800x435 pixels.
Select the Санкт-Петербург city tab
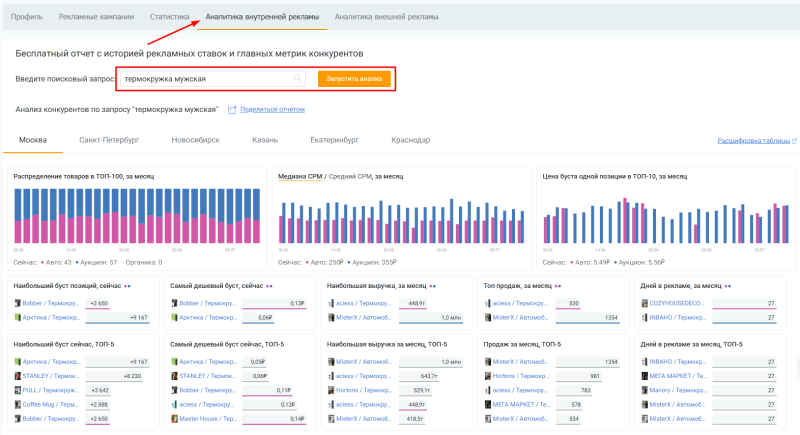coord(109,140)
